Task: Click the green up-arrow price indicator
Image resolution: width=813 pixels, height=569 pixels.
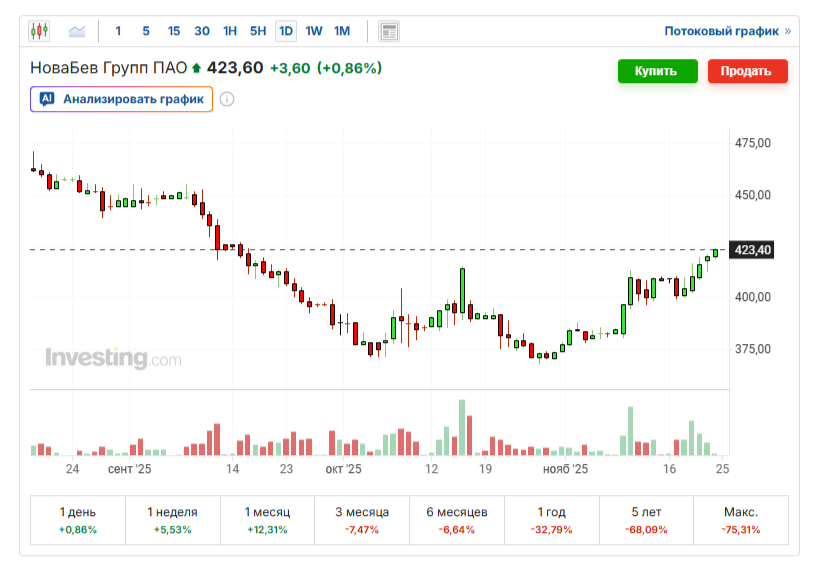Action: [196, 68]
